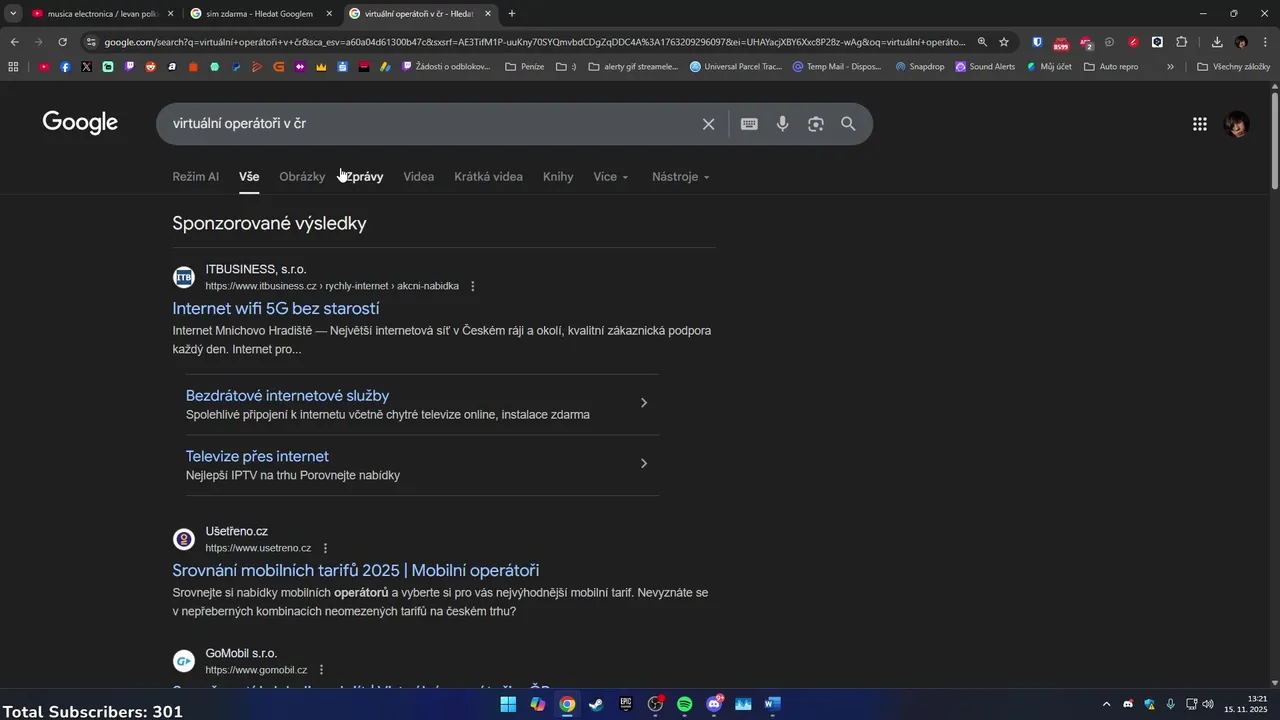Expand Televize přes internet chevron

(x=644, y=464)
